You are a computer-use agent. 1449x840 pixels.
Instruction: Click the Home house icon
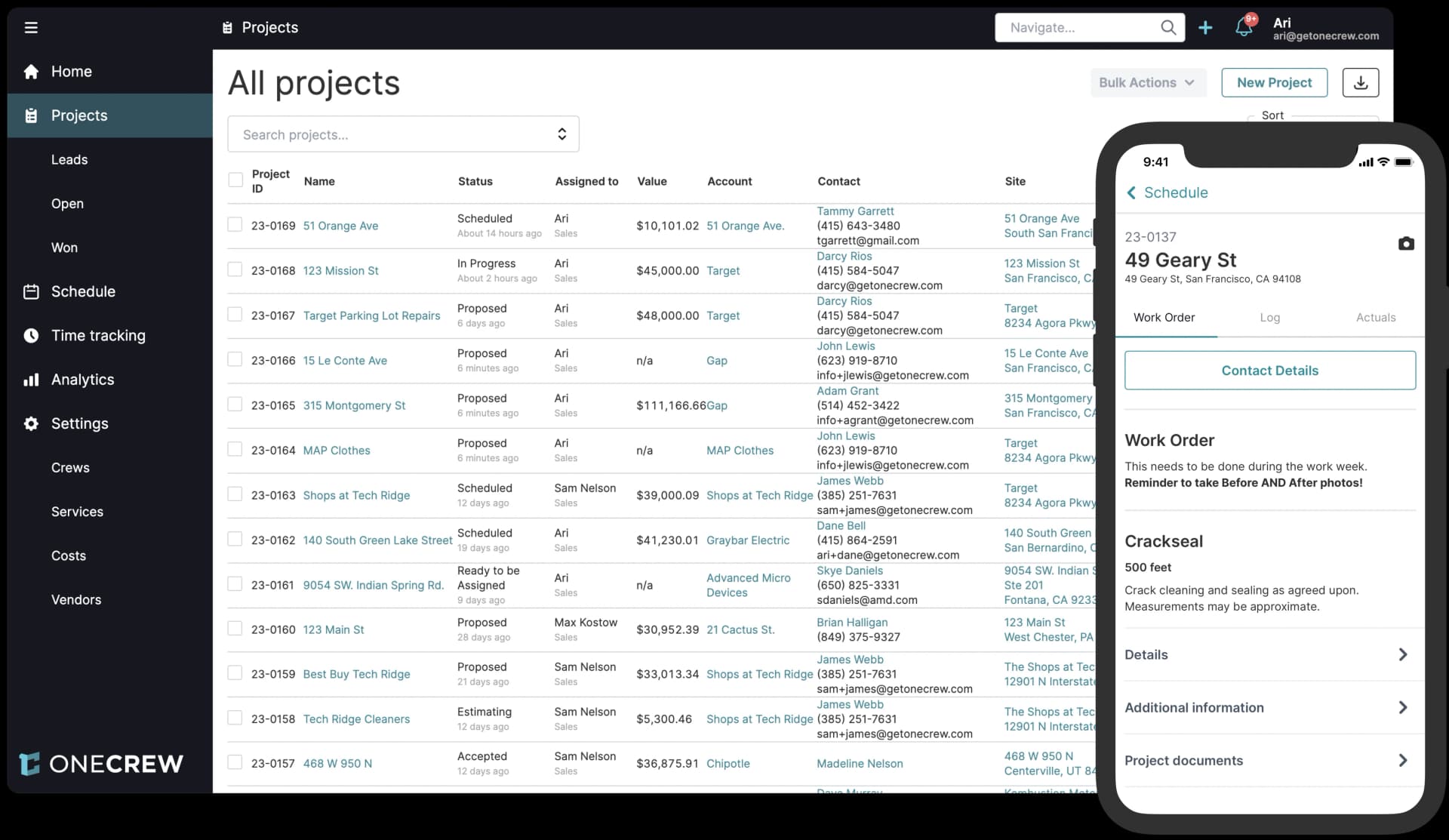tap(31, 72)
